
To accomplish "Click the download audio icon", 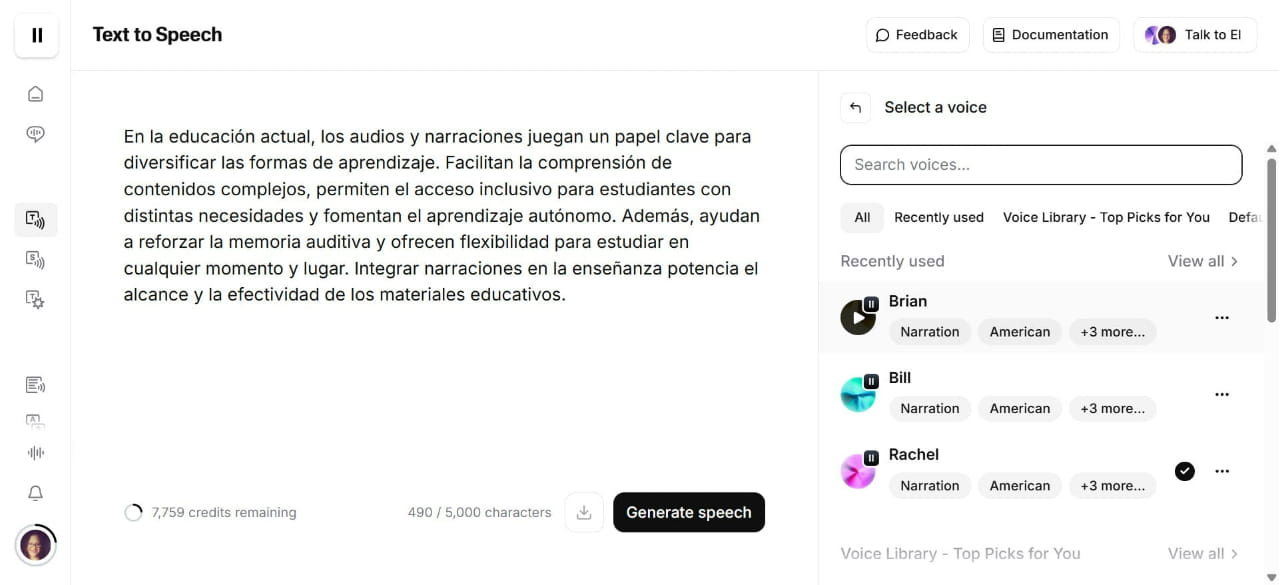I will (x=584, y=512).
